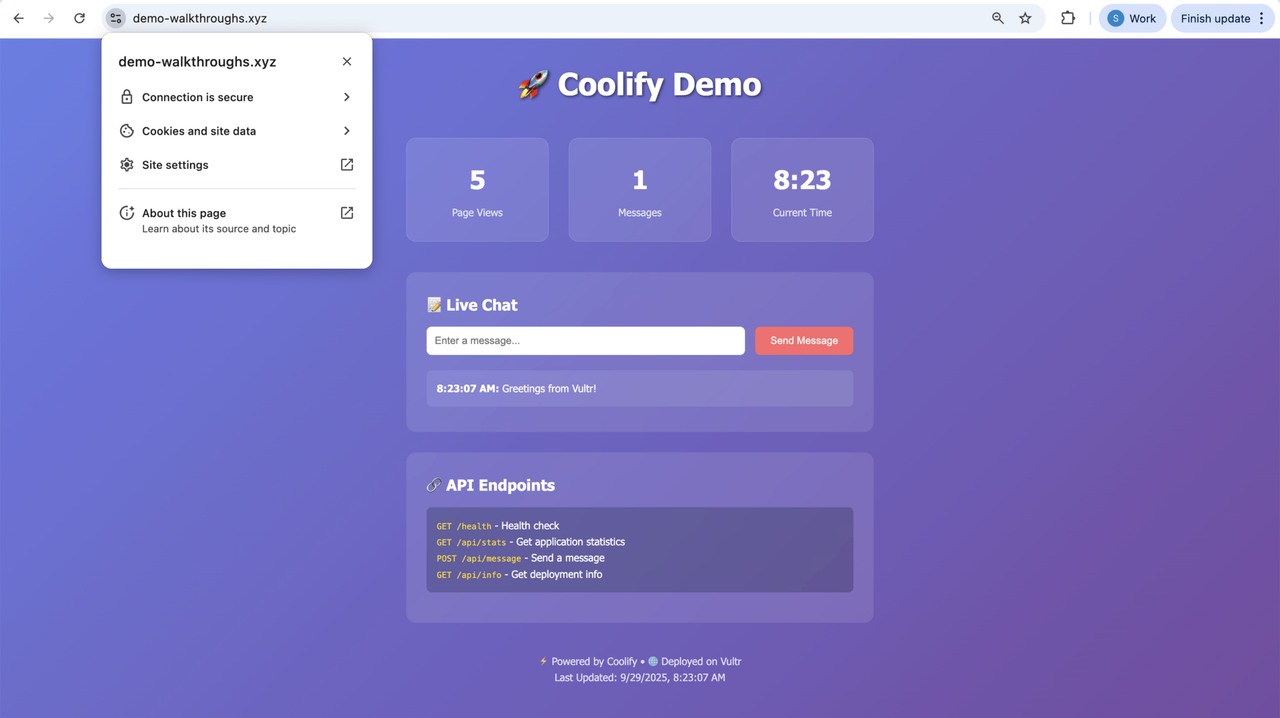Click the zoom magnifier icon in address bar
Image resolution: width=1280 pixels, height=718 pixels.
coord(997,18)
